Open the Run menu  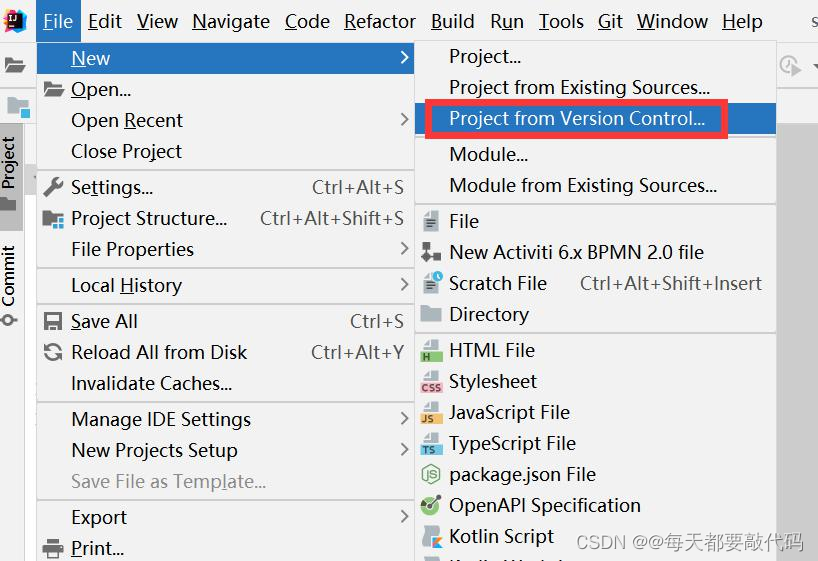click(507, 21)
